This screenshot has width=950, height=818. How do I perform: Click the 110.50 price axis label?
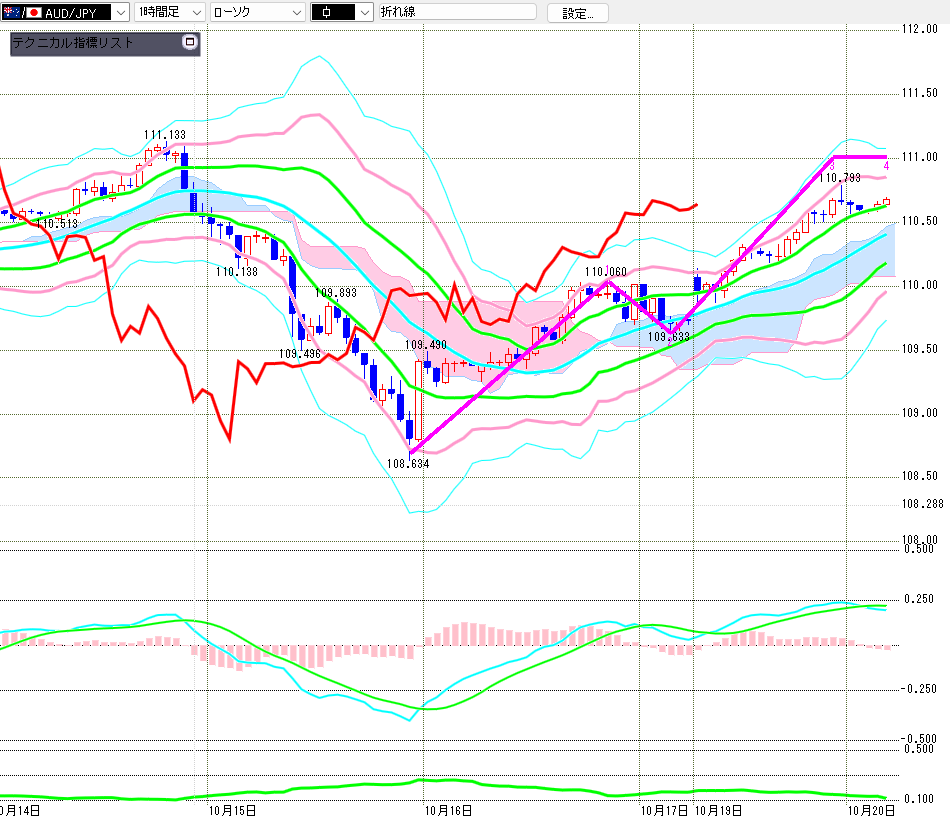click(x=920, y=221)
